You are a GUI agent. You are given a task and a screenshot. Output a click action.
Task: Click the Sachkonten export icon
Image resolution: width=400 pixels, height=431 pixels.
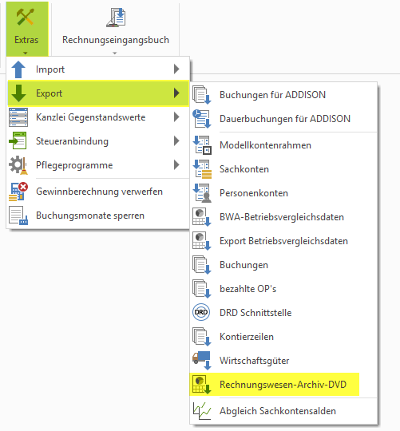pyautogui.click(x=202, y=169)
